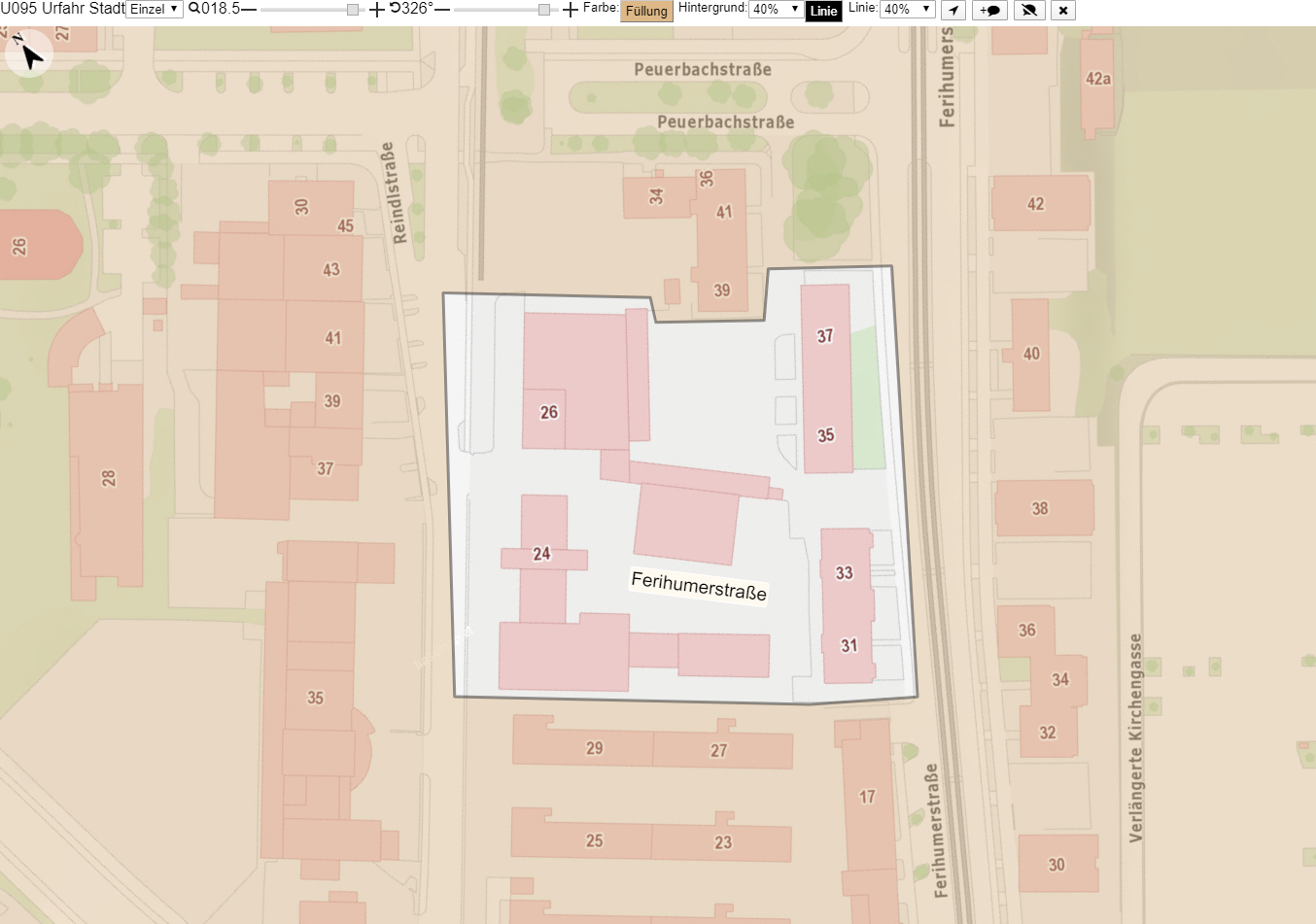Add a comment with the speech bubble button

coord(989,11)
